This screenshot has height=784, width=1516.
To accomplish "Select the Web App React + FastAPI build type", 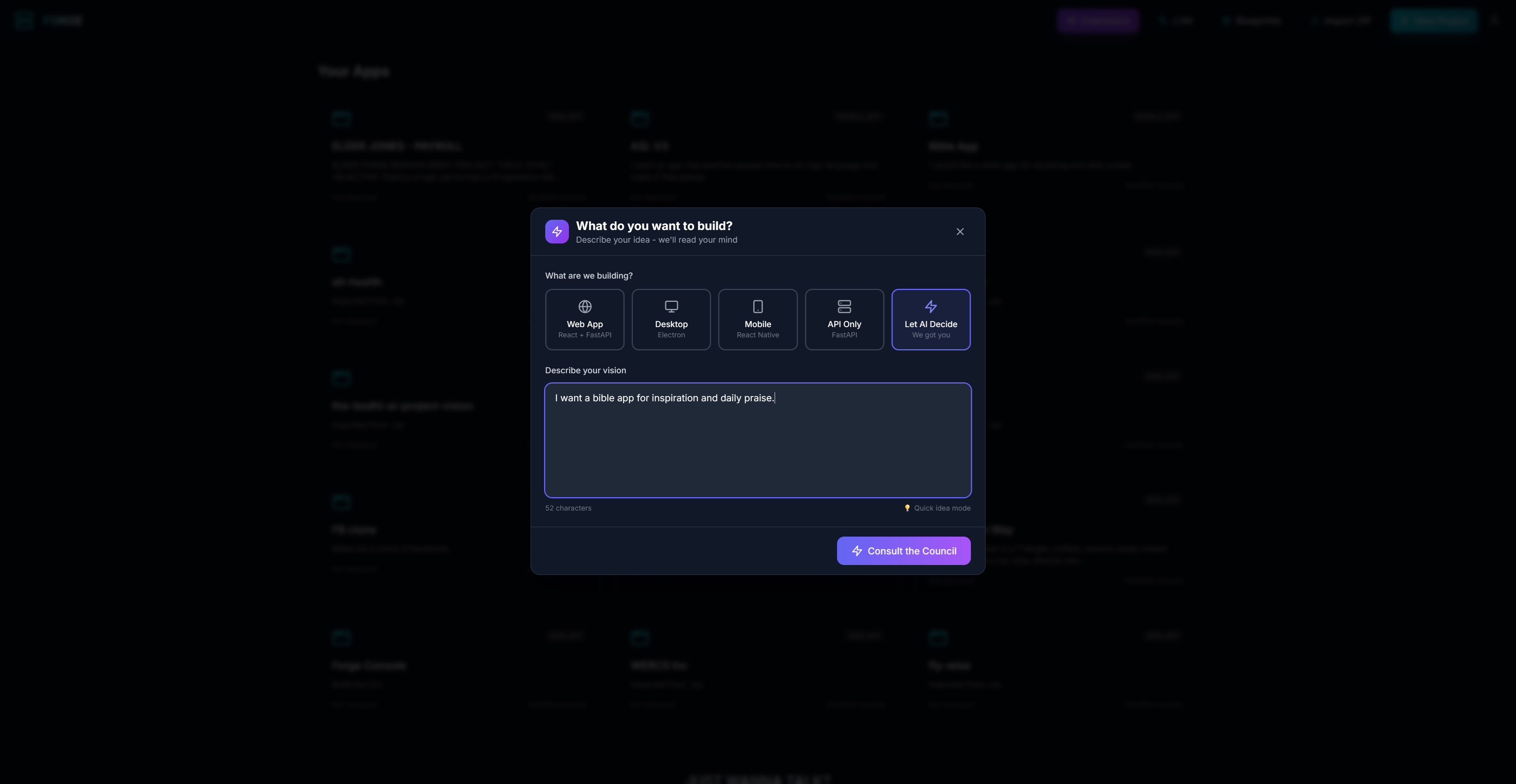I will coord(584,319).
